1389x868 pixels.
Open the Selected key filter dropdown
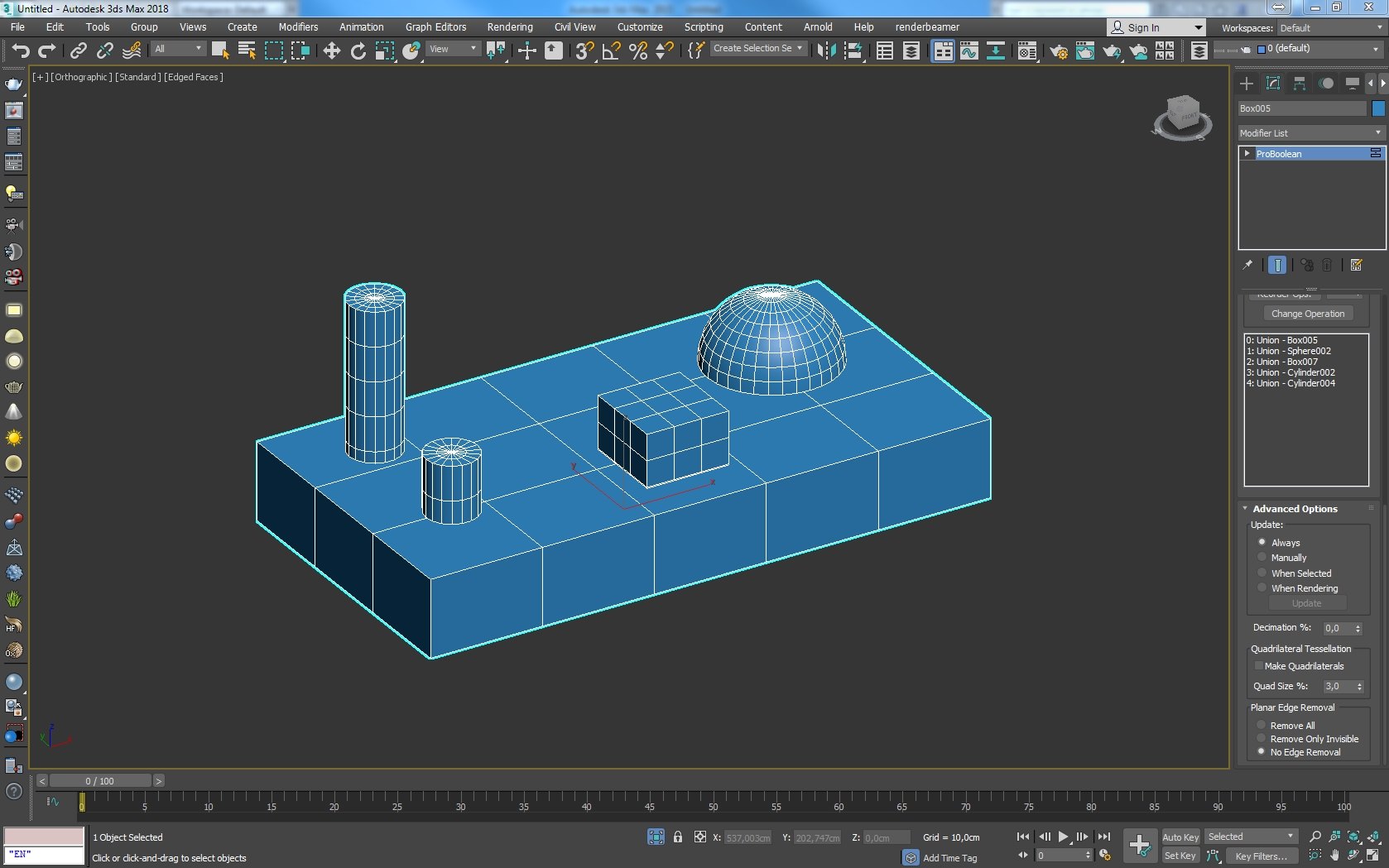(1251, 837)
